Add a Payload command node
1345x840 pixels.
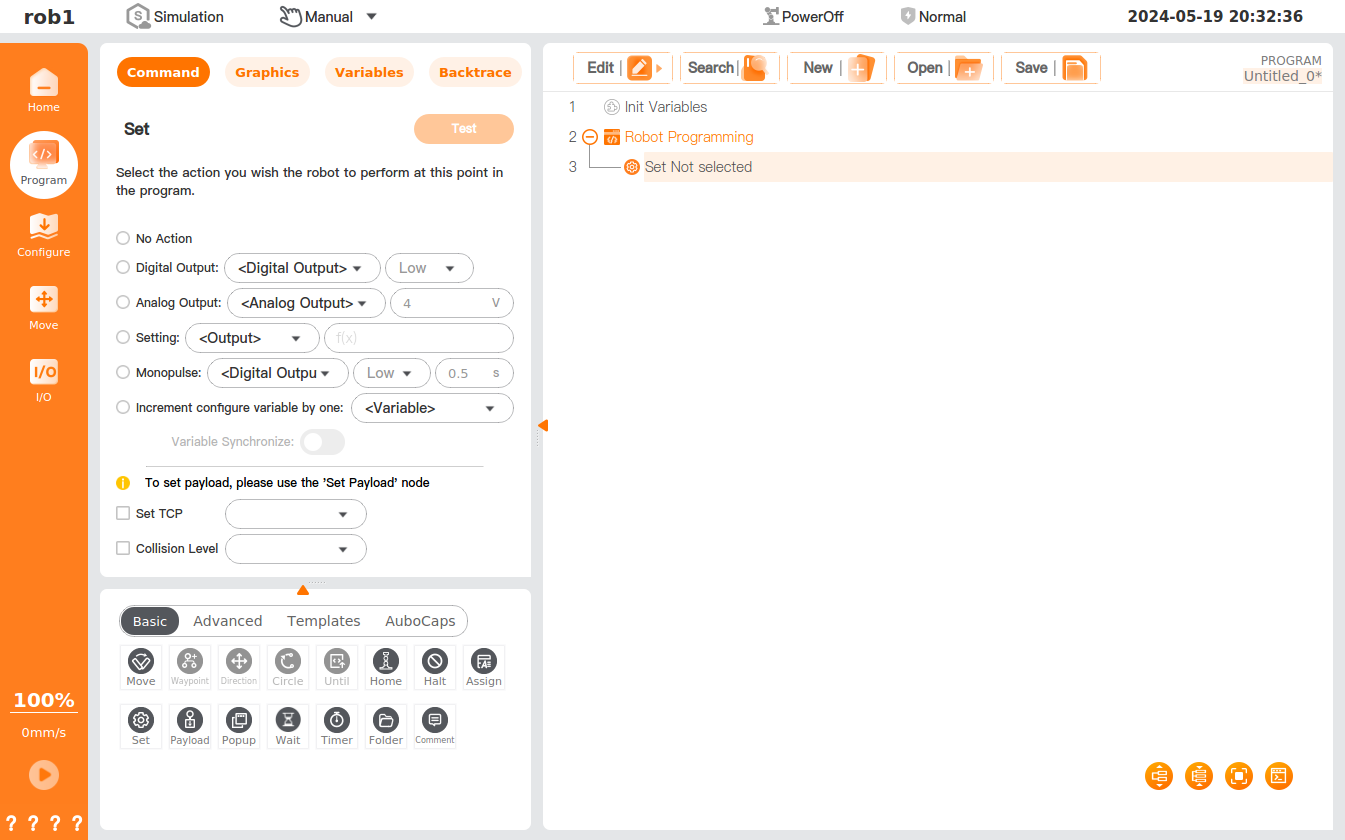(x=190, y=726)
